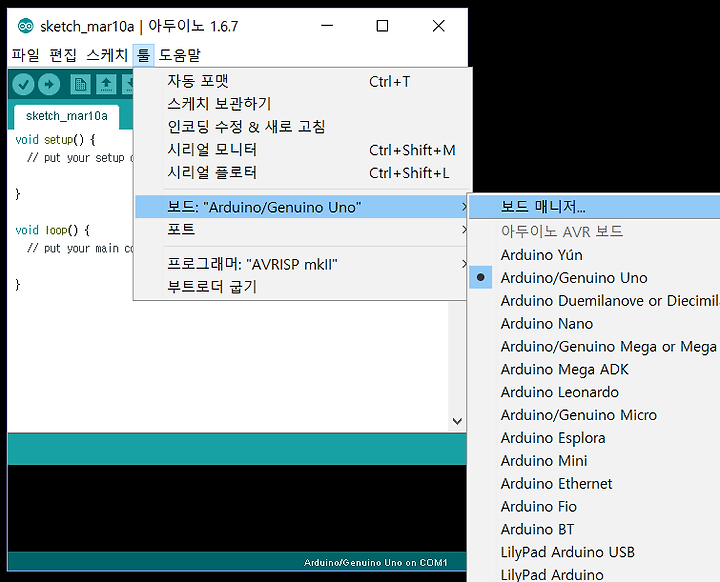Click the void setup() code line
This screenshot has width=720, height=582.
(55, 140)
